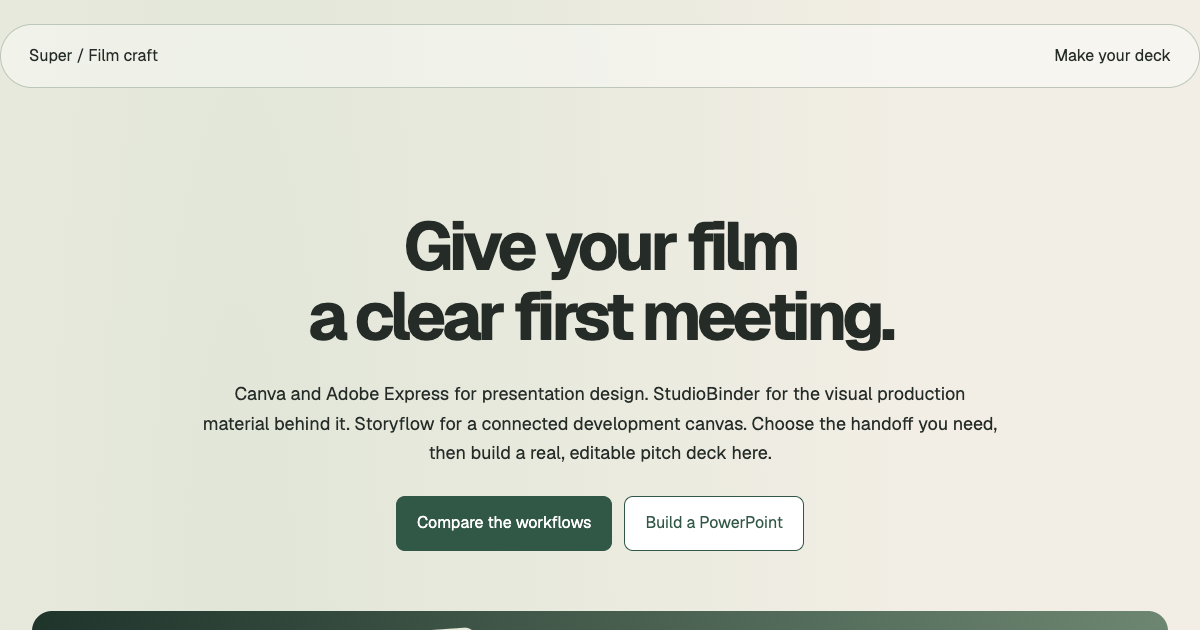The image size is (1200, 630).
Task: Click Make your deck in the navbar
Action: tap(1112, 56)
